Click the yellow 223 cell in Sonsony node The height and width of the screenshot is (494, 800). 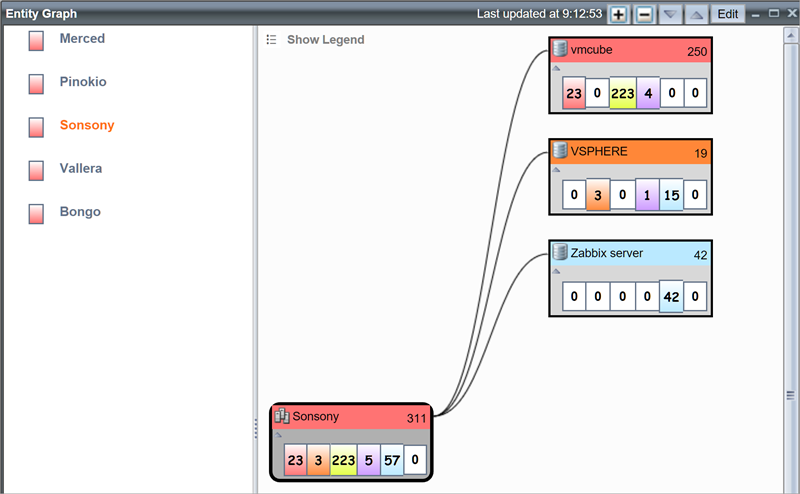(343, 460)
